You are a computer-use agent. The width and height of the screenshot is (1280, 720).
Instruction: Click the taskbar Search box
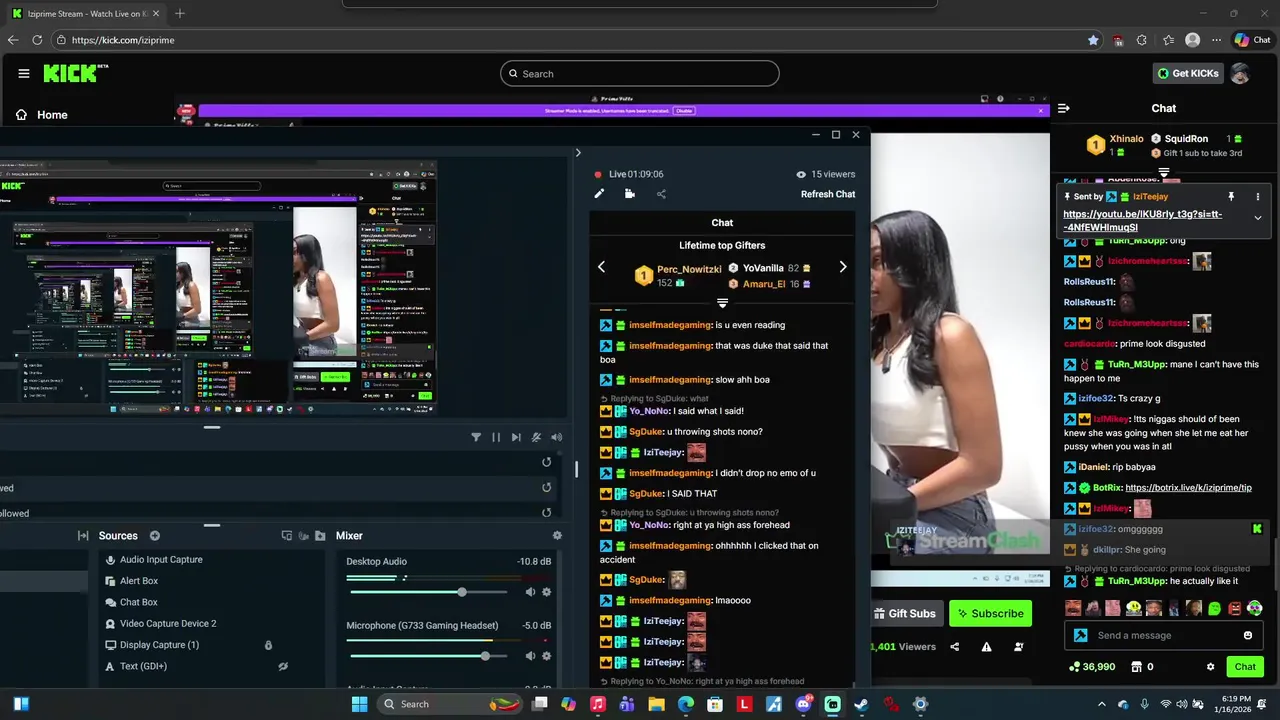[452, 704]
